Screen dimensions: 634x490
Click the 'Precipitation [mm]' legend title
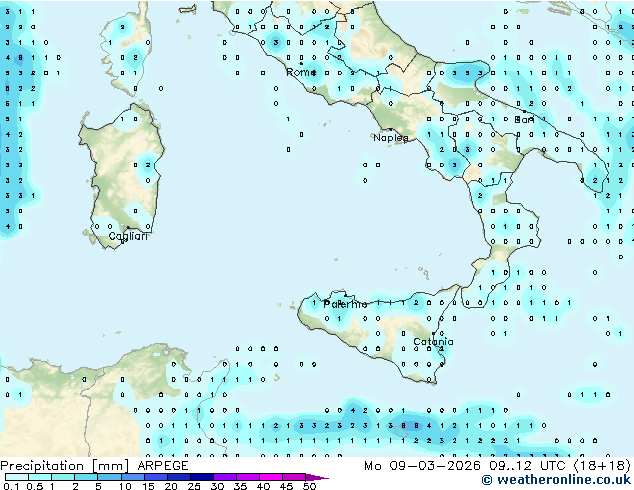pyautogui.click(x=65, y=466)
